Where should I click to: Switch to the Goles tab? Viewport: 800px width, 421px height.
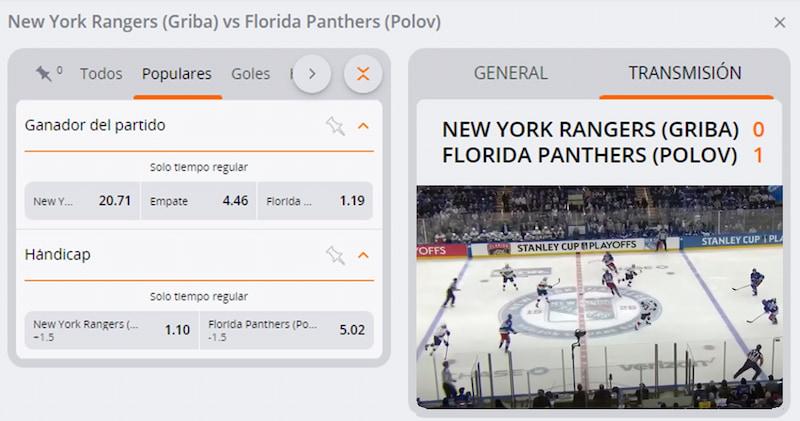tap(251, 74)
